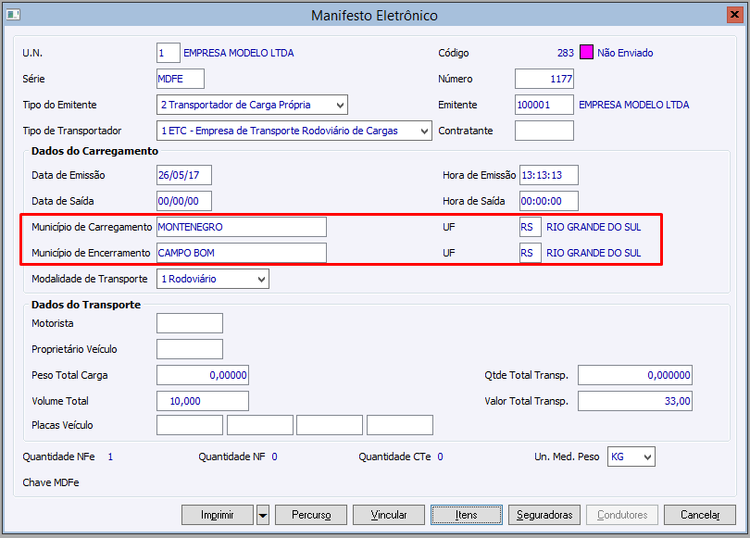Image resolution: width=750 pixels, height=538 pixels.
Task: Click the Município de Encerramento field
Action: tap(241, 253)
